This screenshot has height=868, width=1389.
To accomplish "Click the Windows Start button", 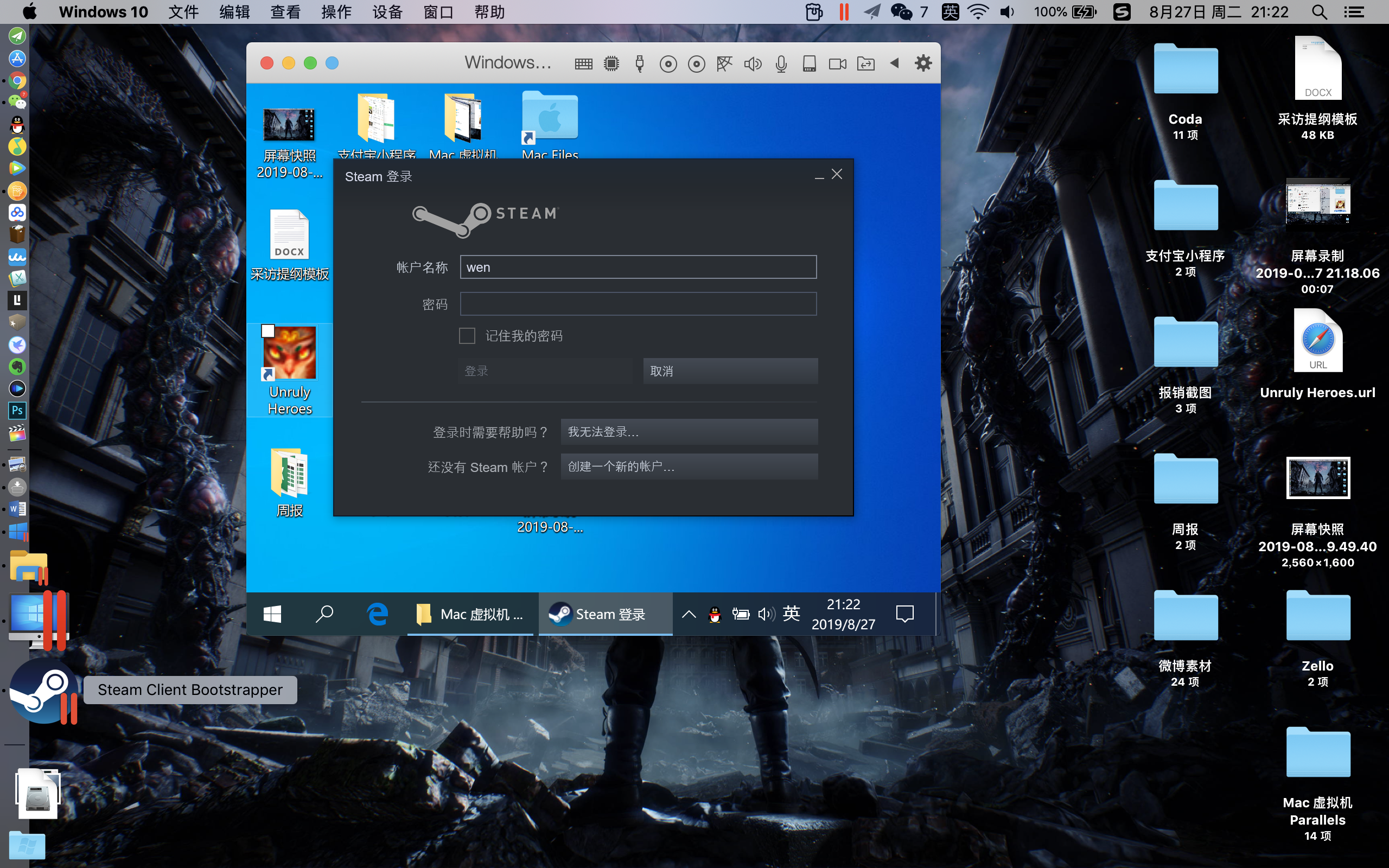I will (x=272, y=614).
